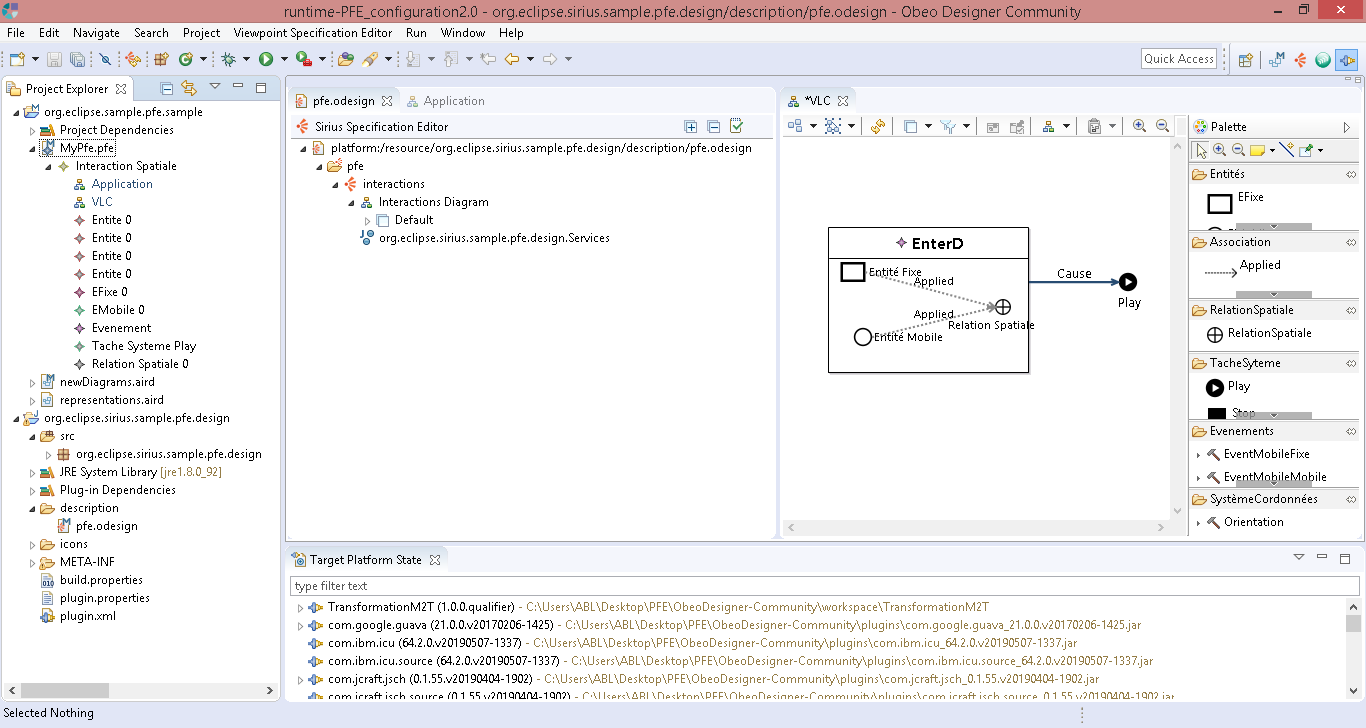The image size is (1366, 728).
Task: Collapse the MyPfe.pfe tree node
Action: (32, 148)
